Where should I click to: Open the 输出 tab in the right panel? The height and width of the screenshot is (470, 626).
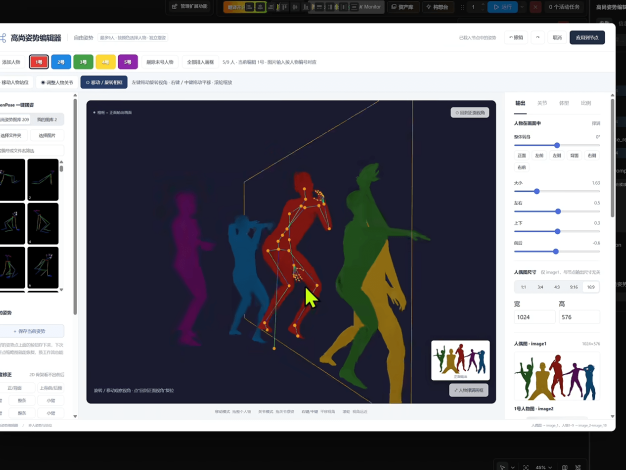click(520, 103)
